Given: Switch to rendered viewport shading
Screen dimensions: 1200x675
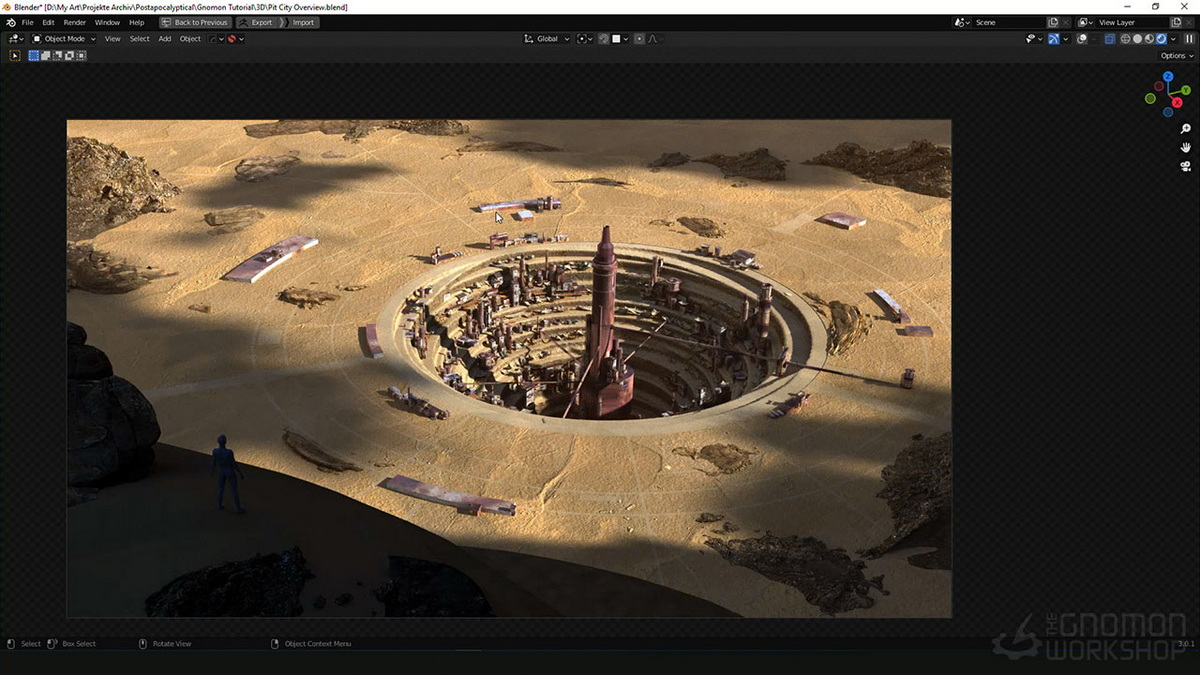Looking at the screenshot, I should 1161,39.
